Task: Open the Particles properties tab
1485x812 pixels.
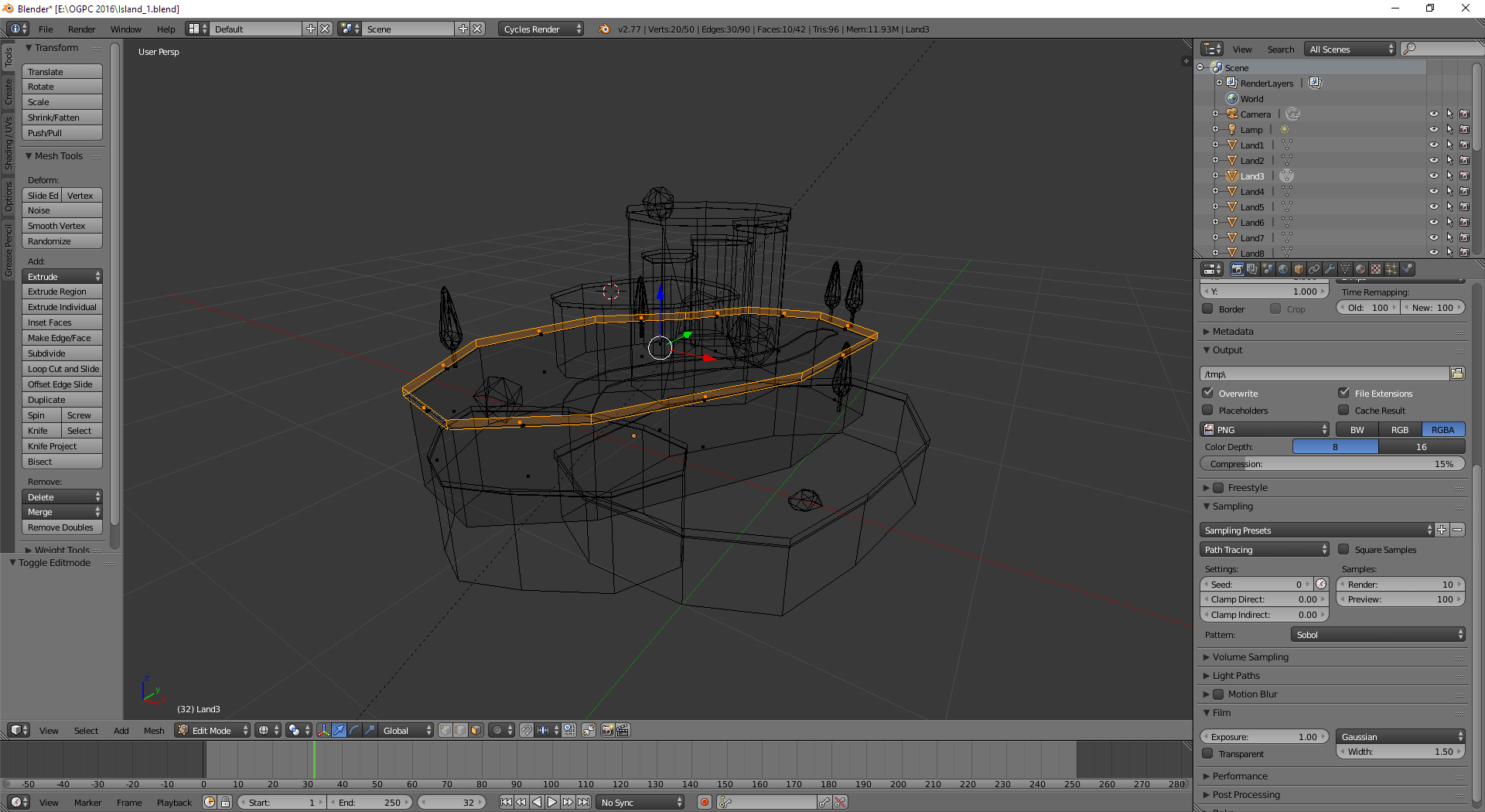Action: click(x=1391, y=269)
